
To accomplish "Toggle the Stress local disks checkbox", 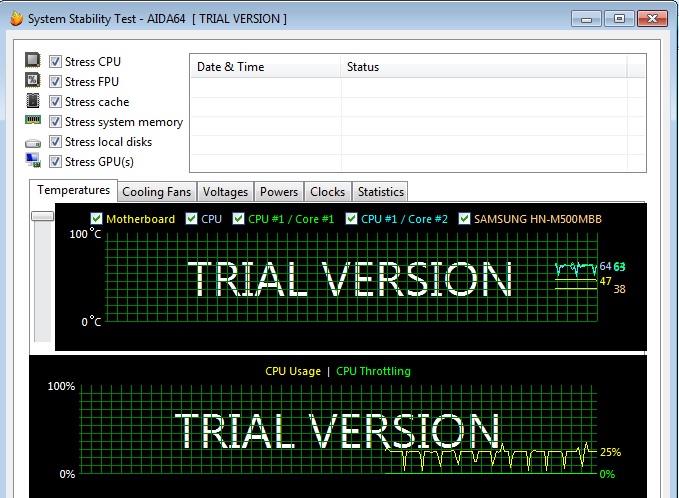I will click(55, 142).
